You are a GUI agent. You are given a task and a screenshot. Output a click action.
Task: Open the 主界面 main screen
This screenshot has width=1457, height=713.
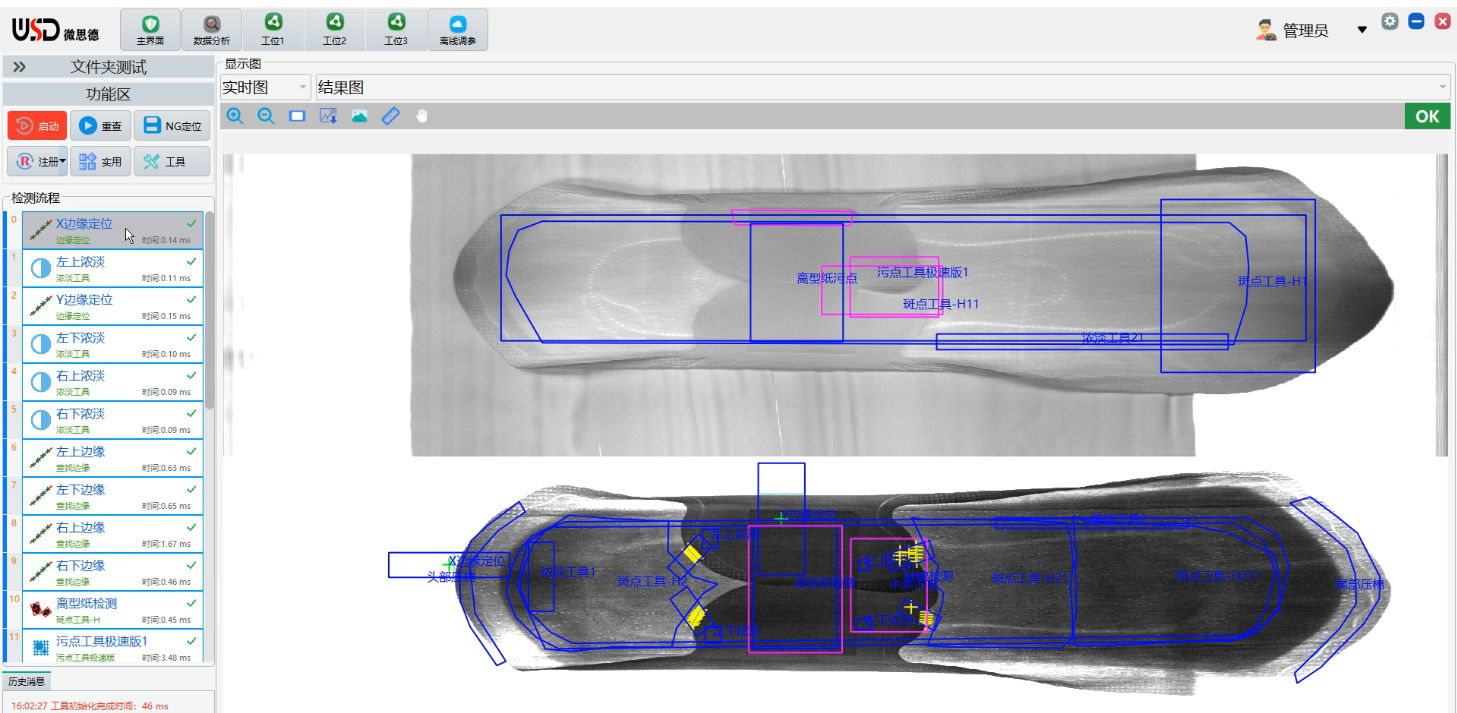coord(150,30)
